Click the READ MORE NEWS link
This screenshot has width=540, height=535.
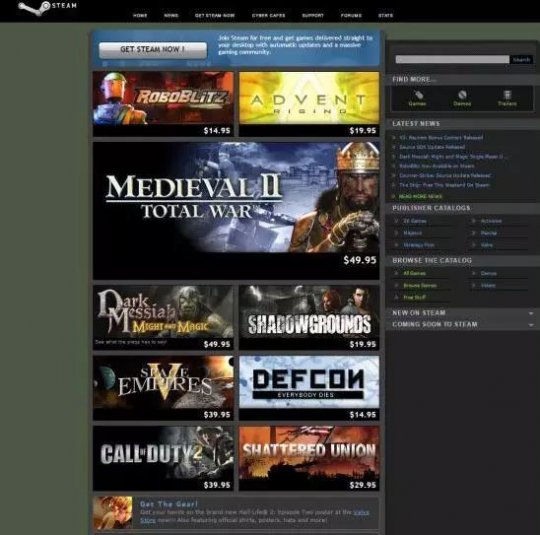click(x=420, y=196)
